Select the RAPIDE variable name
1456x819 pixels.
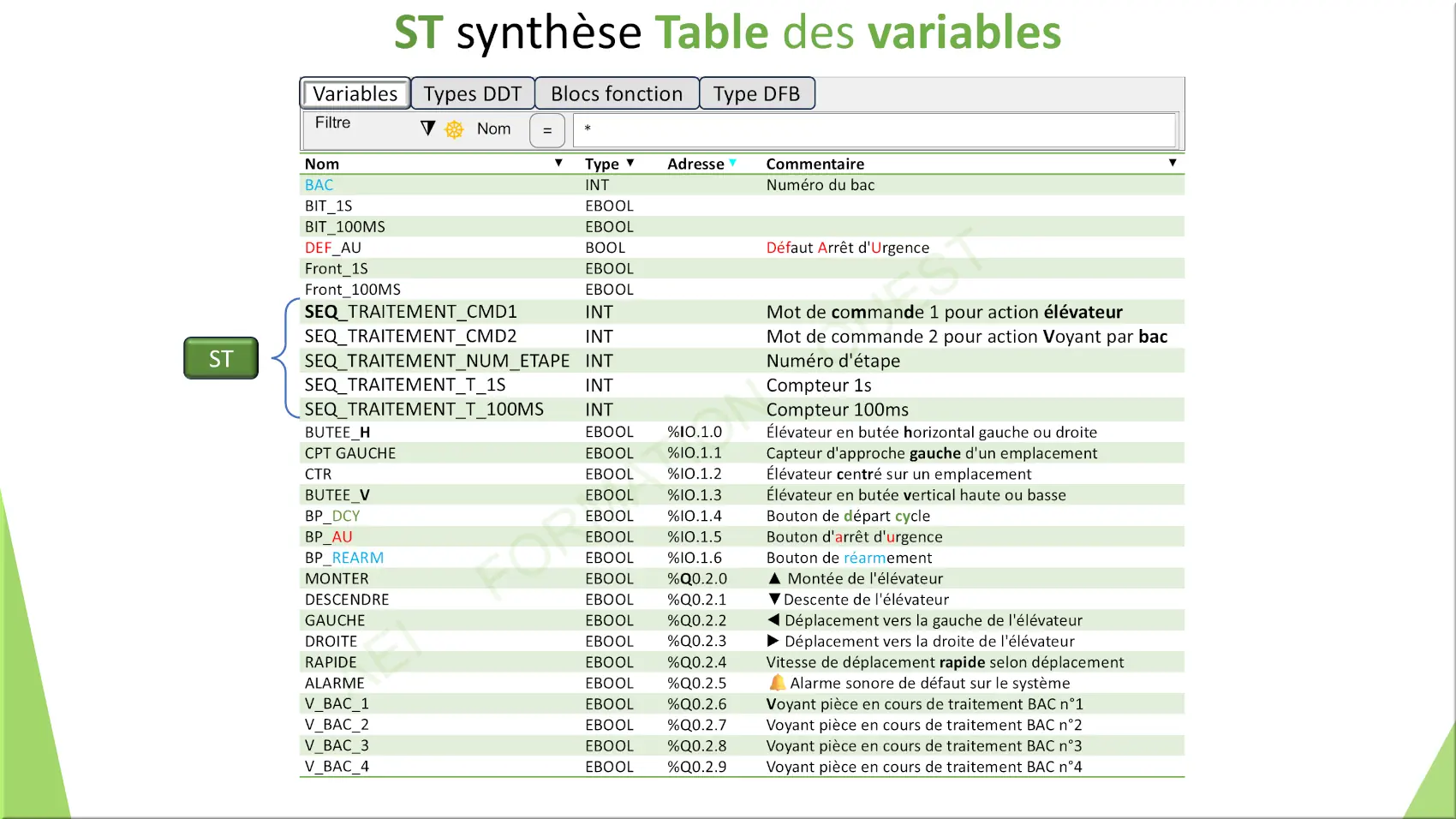click(331, 662)
